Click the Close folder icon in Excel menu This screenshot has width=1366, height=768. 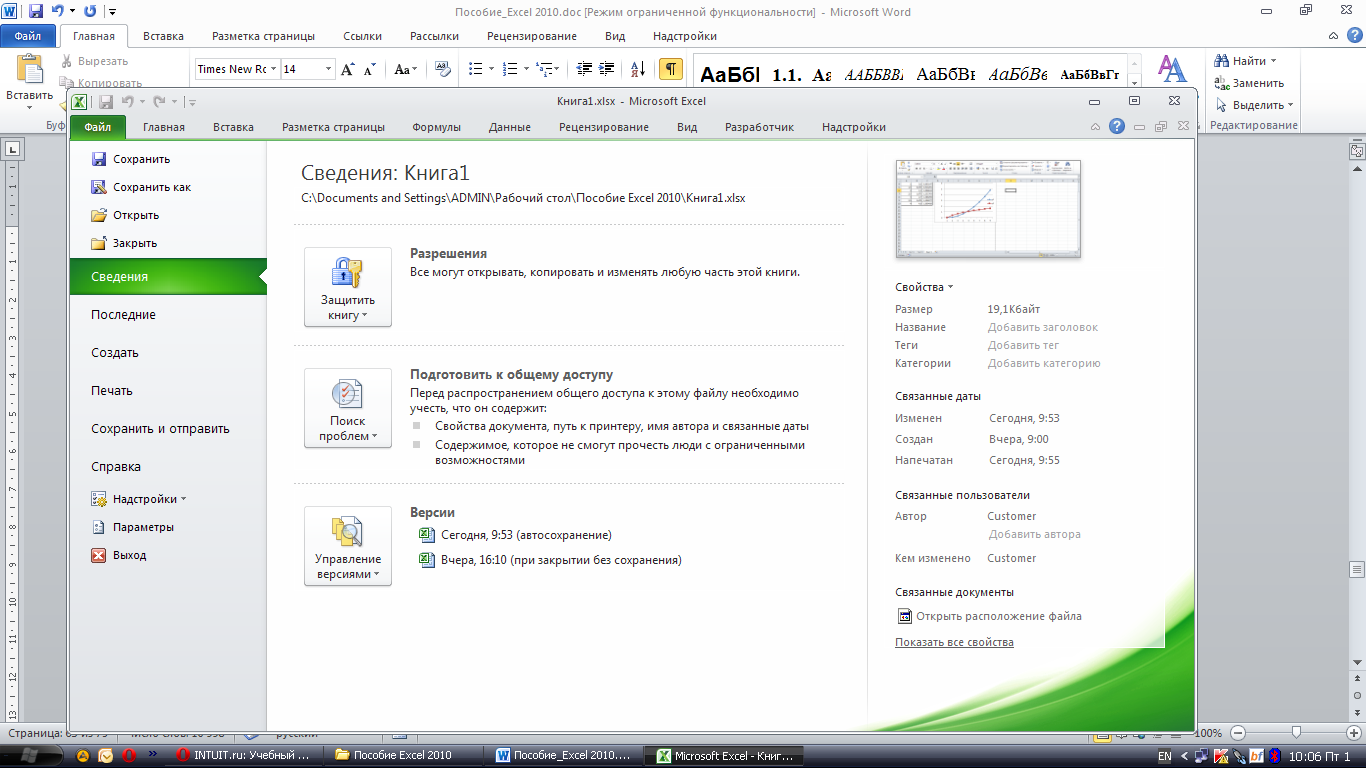tap(98, 243)
